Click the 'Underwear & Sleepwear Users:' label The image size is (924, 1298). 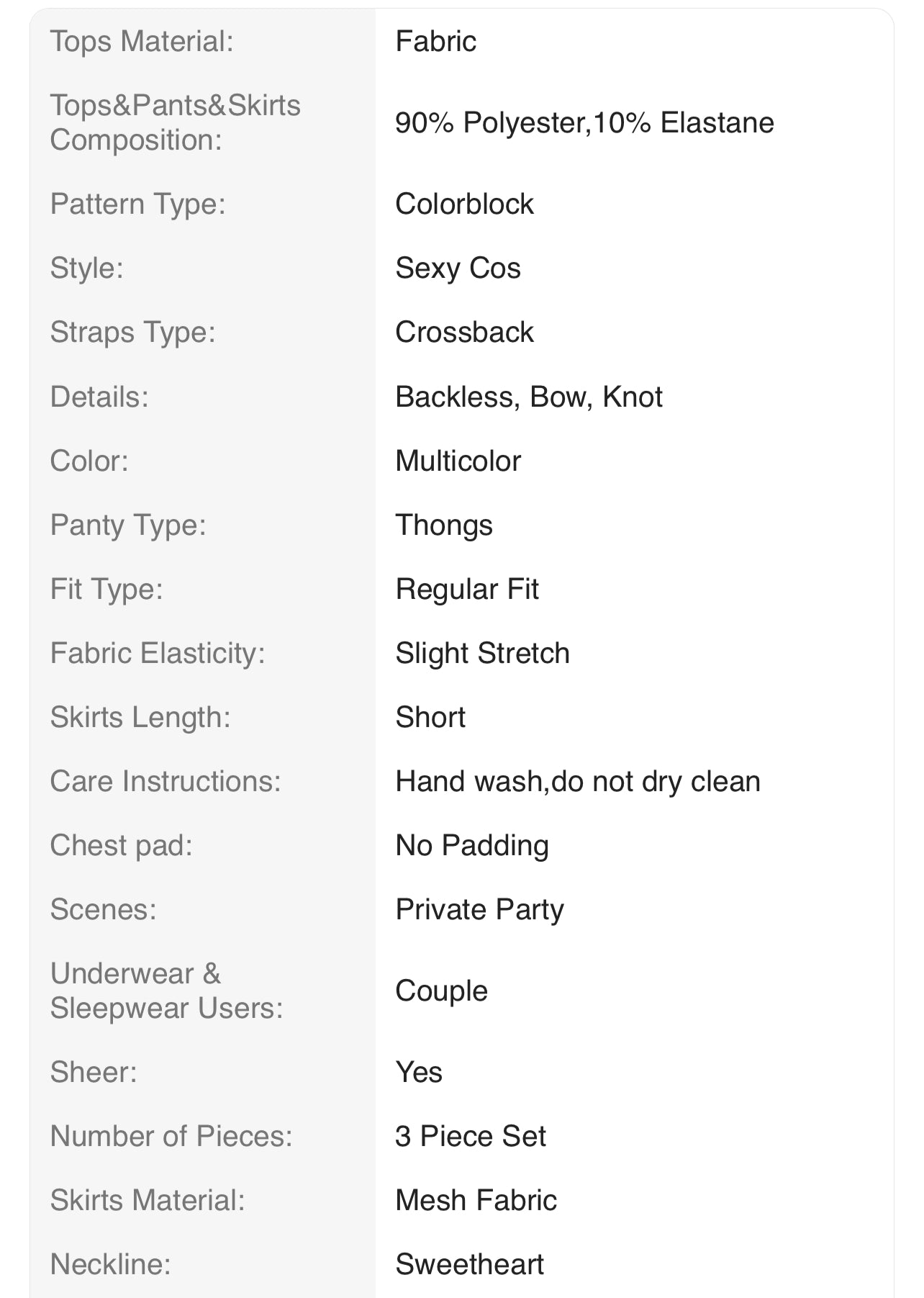[x=167, y=991]
